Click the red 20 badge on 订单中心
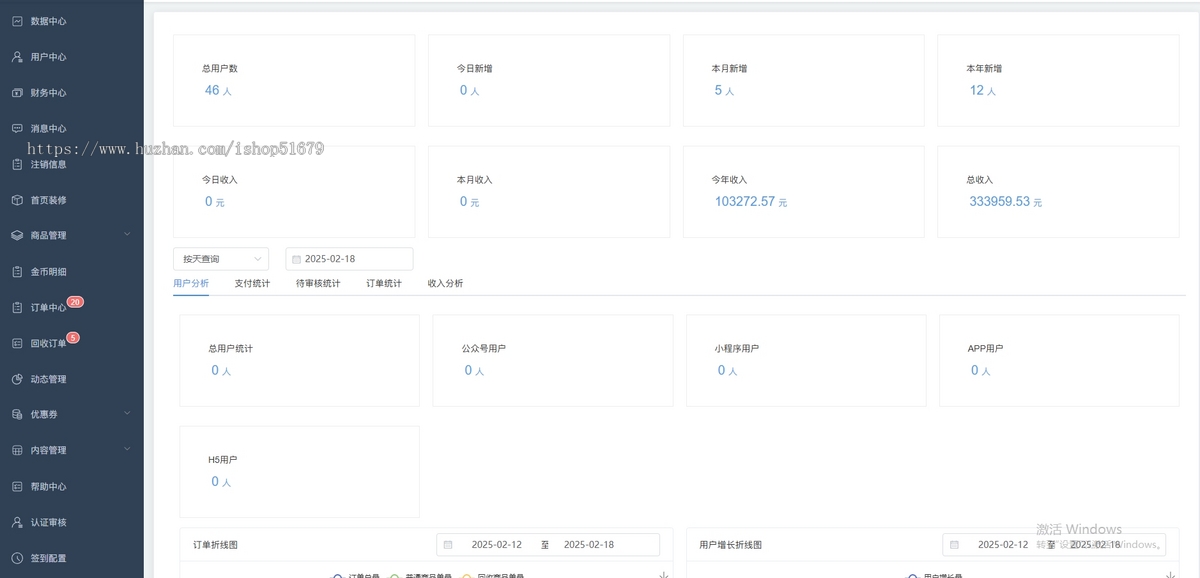Screen dimensions: 1200x578 [x=75, y=301]
